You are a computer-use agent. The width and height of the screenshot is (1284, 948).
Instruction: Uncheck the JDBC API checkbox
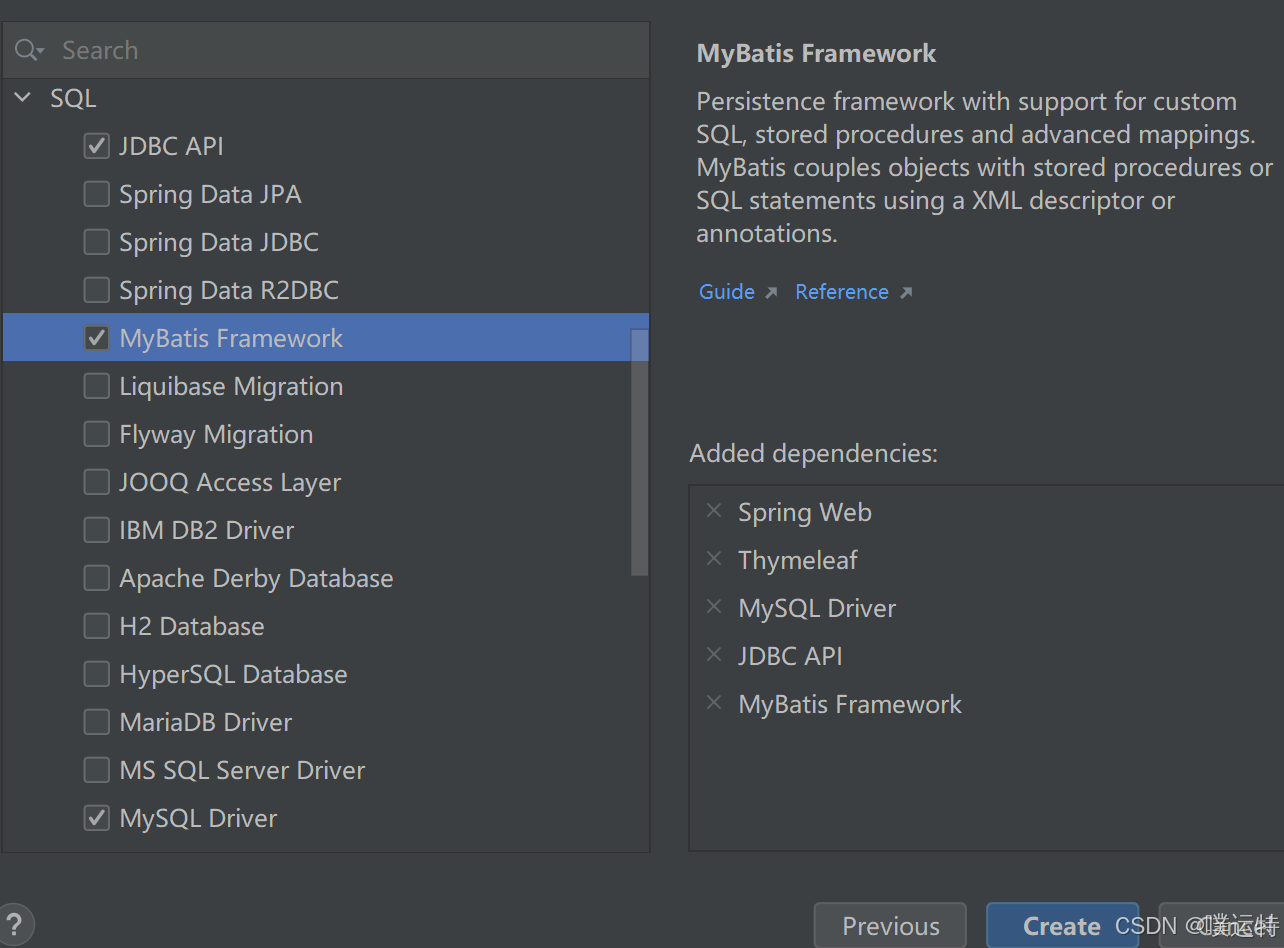[x=97, y=146]
